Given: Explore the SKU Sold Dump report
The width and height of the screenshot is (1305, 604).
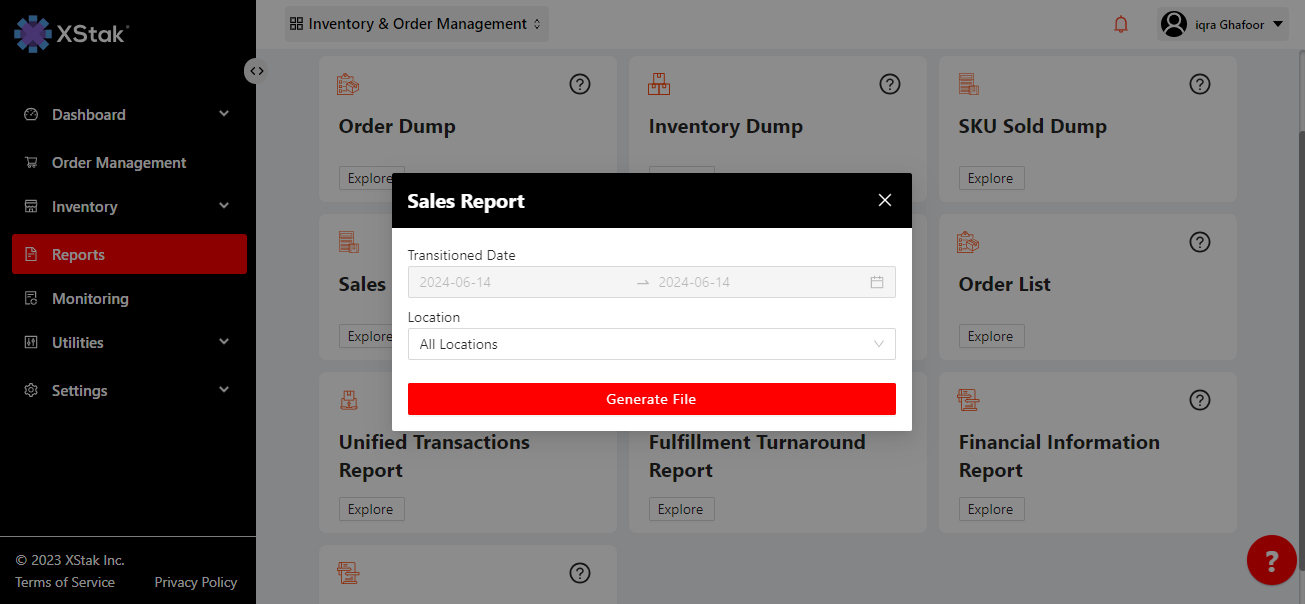Looking at the screenshot, I should [x=990, y=178].
